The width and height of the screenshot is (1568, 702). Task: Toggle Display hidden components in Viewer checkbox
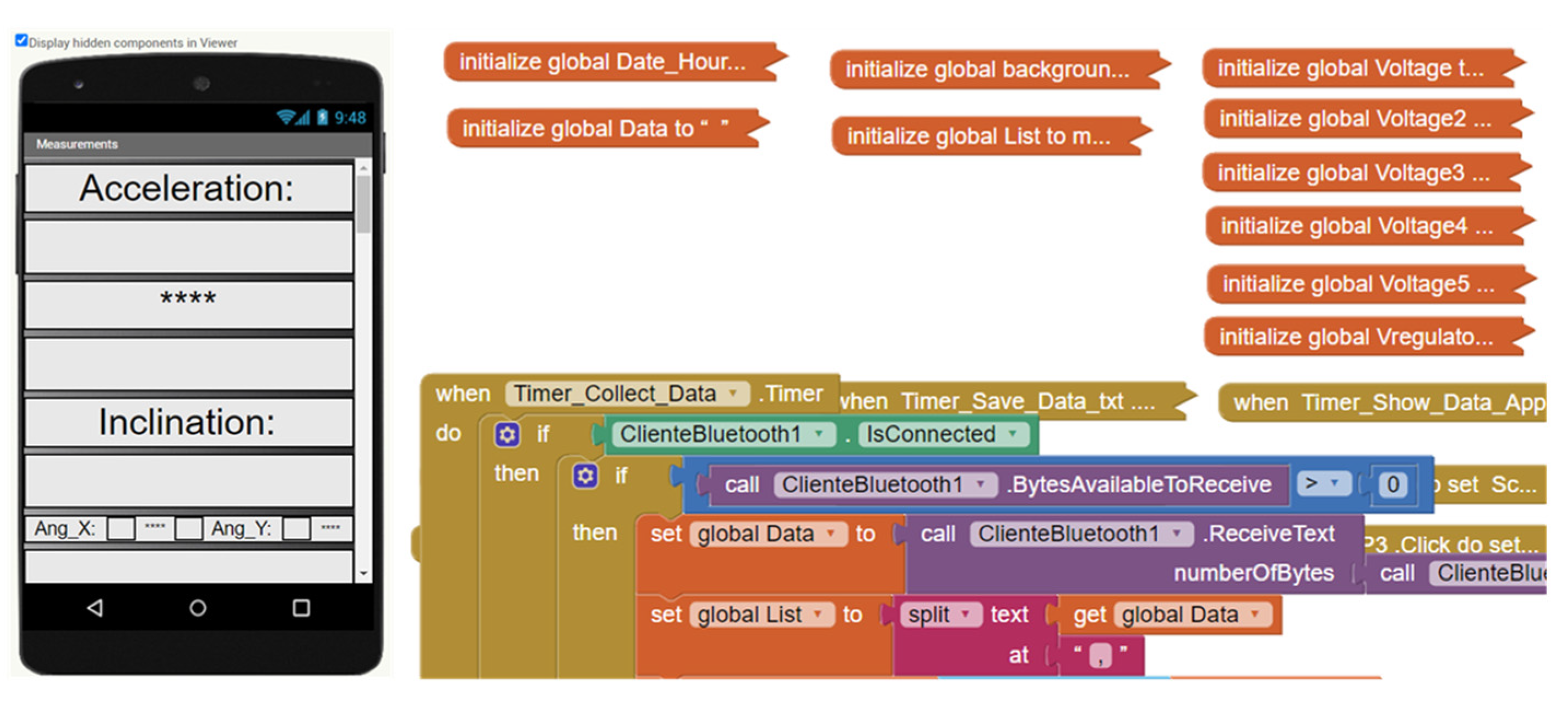(x=21, y=40)
